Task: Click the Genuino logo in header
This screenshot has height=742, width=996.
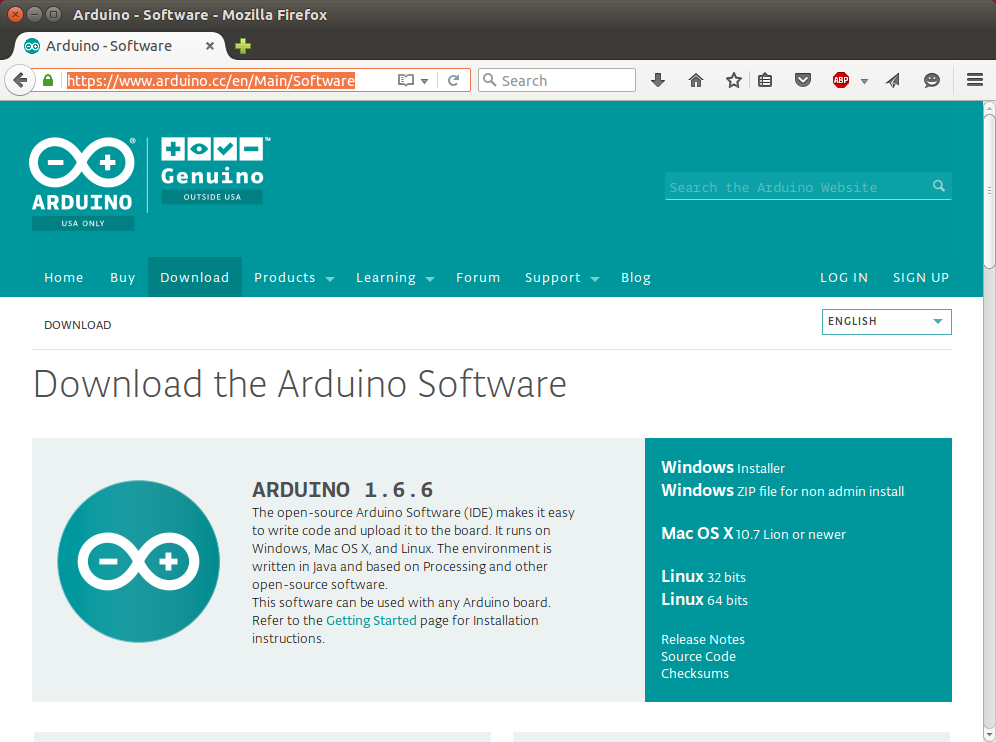Action: tap(215, 170)
